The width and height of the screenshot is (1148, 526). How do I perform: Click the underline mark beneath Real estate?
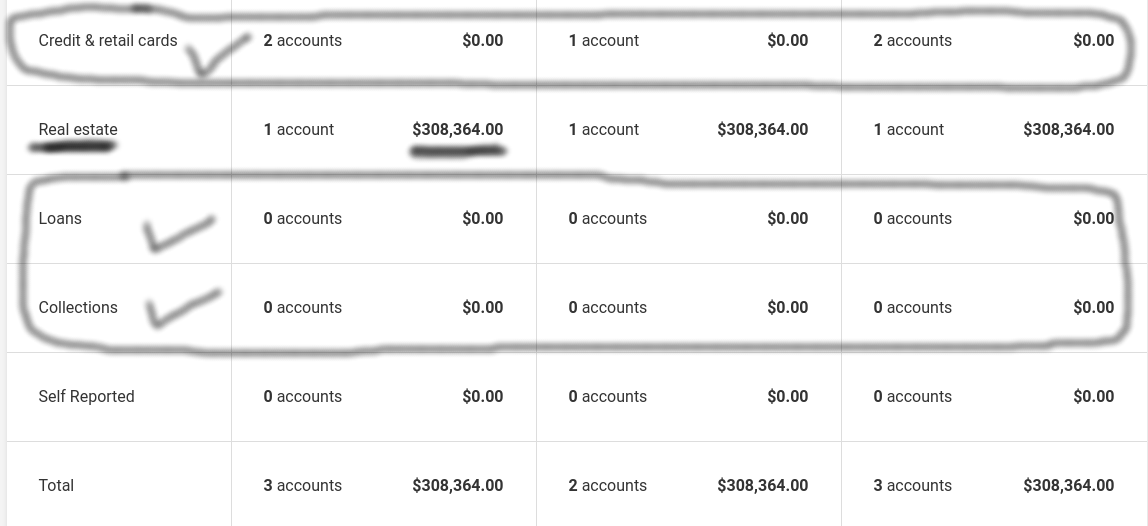click(x=72, y=147)
